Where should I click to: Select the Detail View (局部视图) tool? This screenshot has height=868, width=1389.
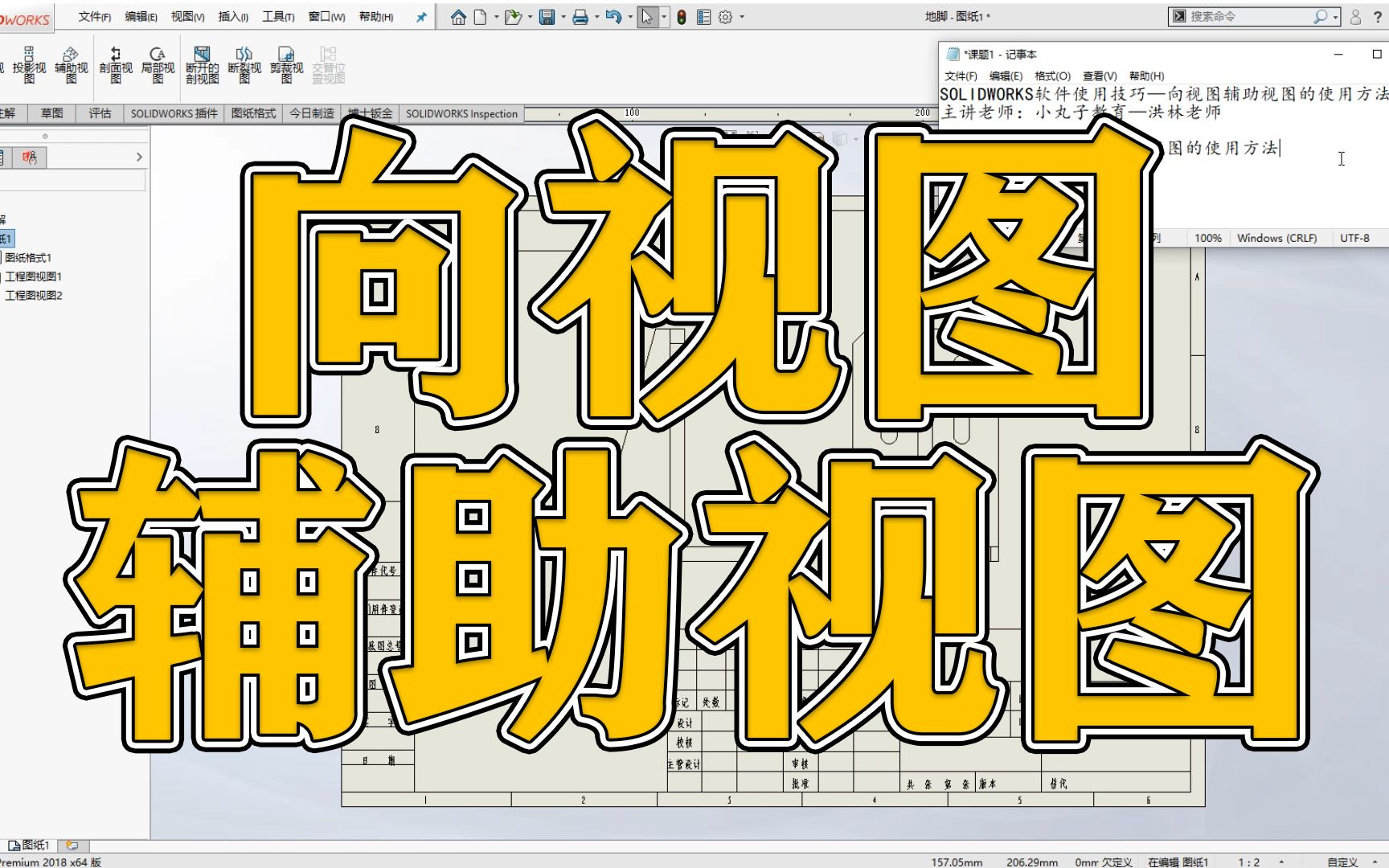click(158, 65)
